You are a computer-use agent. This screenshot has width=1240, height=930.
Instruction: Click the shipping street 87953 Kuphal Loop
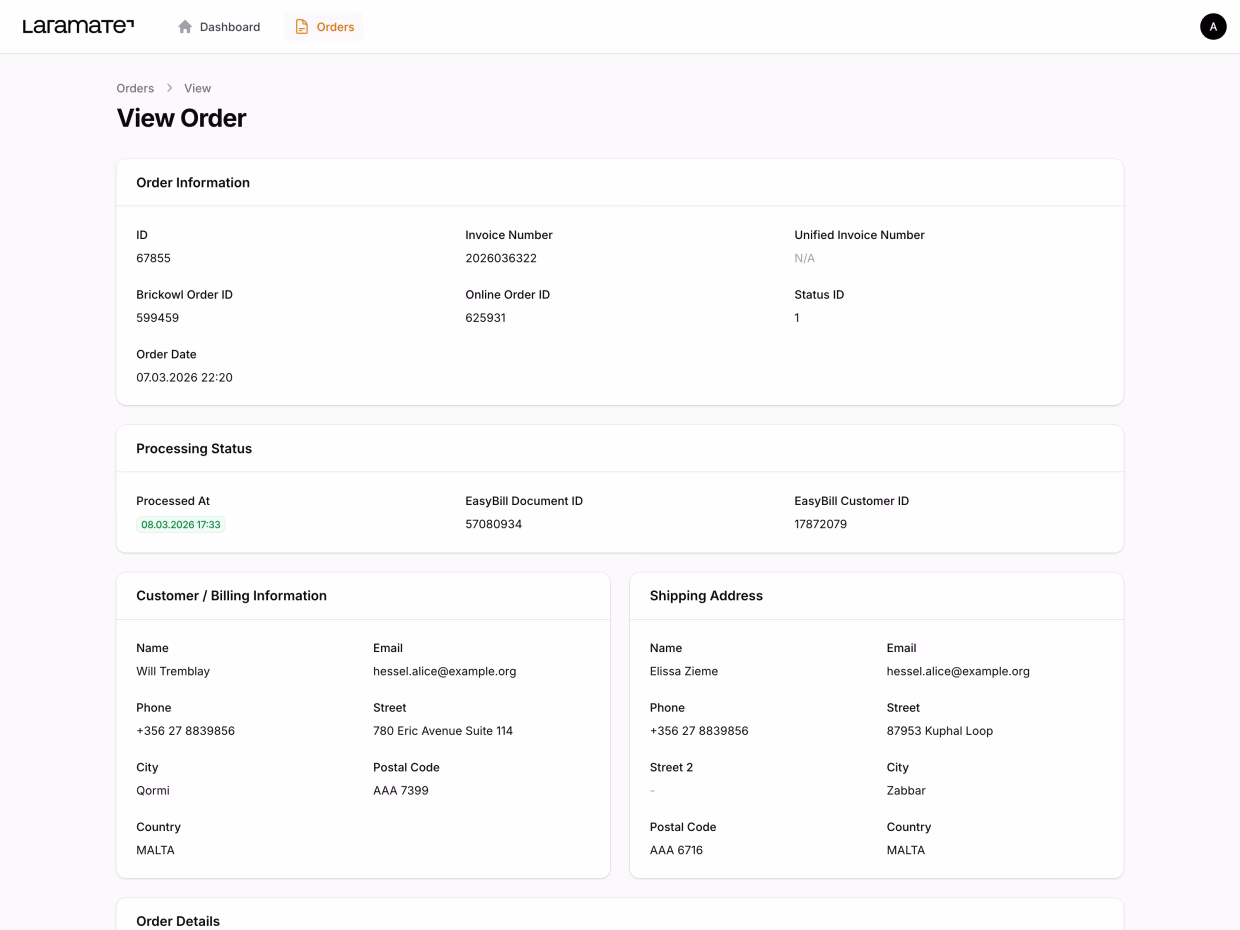point(939,731)
